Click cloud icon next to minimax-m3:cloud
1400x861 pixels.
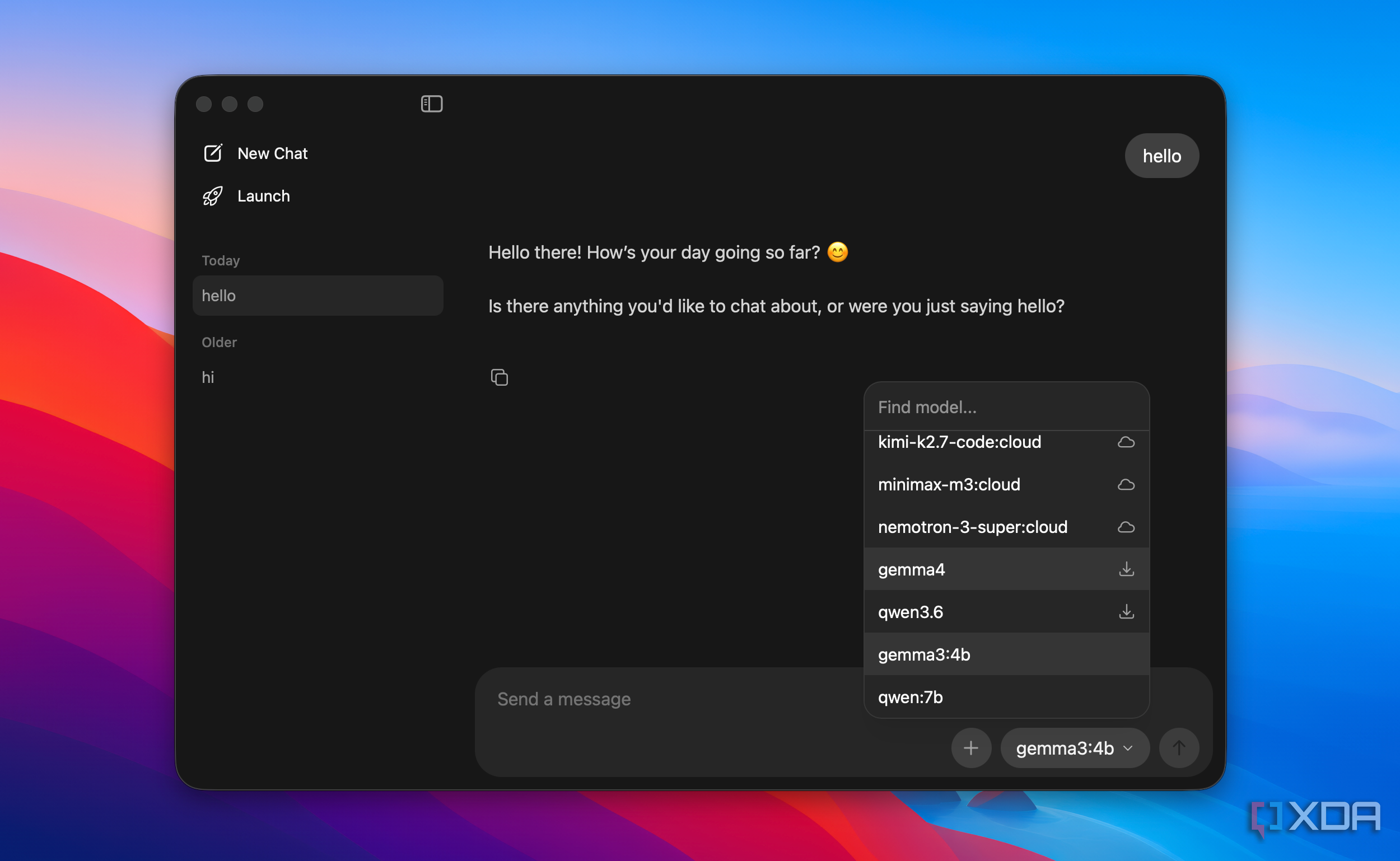pyautogui.click(x=1126, y=485)
